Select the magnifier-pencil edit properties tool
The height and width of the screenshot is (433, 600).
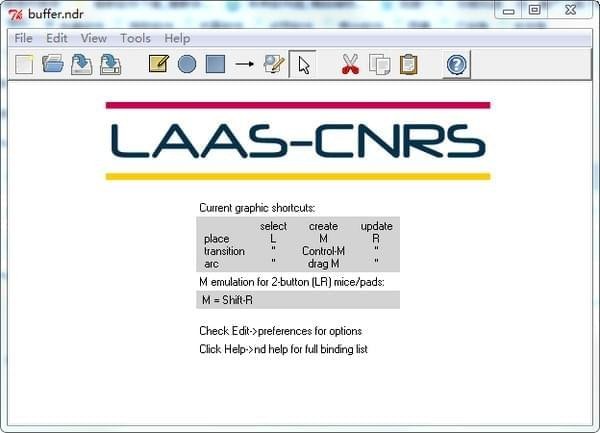274,64
